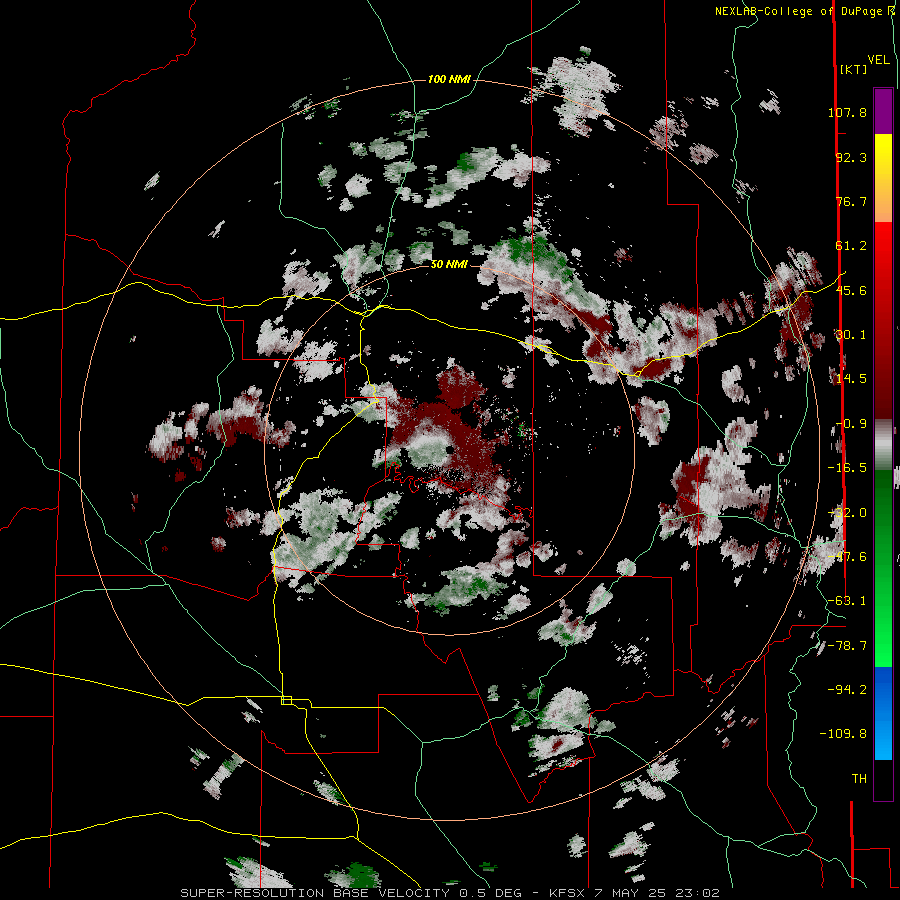
Task: Select the 107.8 value on the velocity scale
Action: pyautogui.click(x=847, y=112)
